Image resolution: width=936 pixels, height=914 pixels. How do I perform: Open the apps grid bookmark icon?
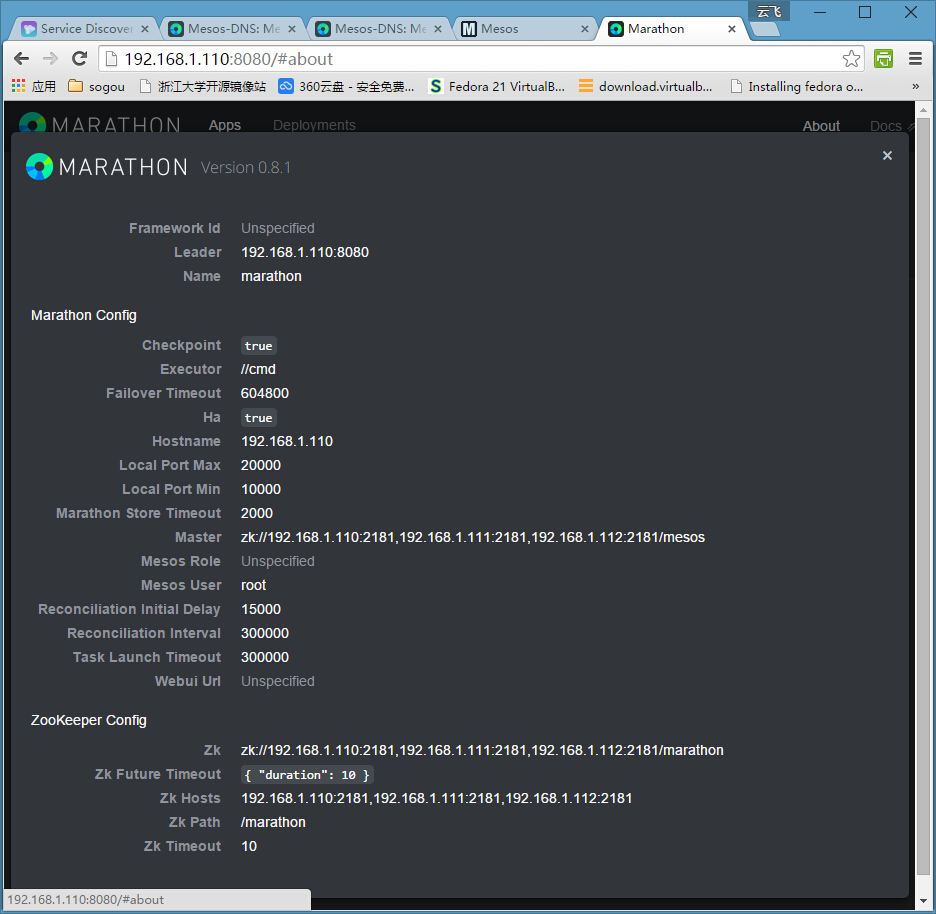coord(19,87)
